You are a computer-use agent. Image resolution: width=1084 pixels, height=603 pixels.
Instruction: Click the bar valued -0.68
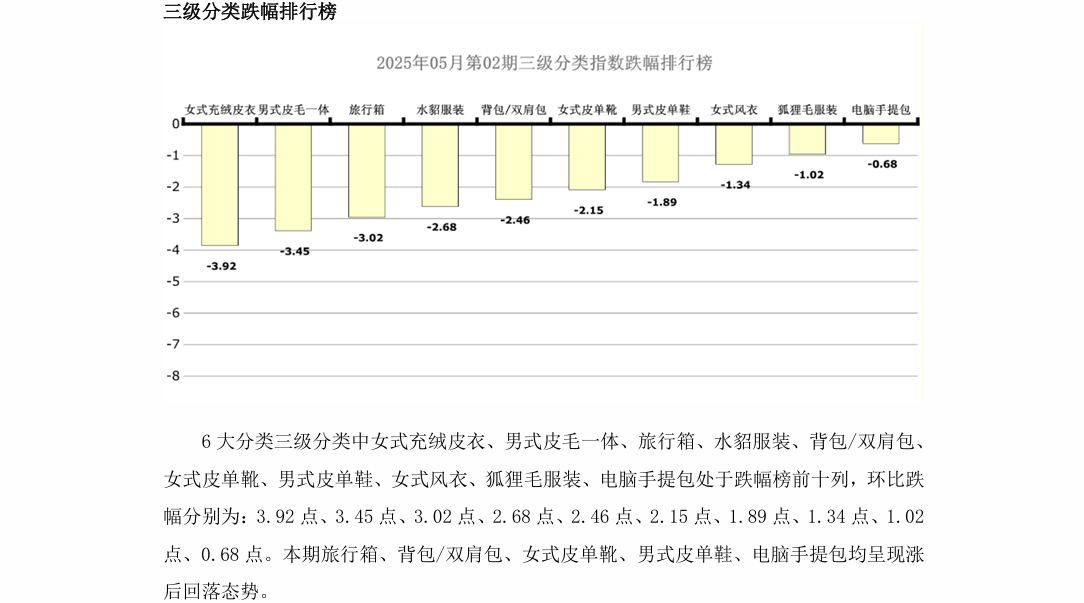click(x=881, y=134)
